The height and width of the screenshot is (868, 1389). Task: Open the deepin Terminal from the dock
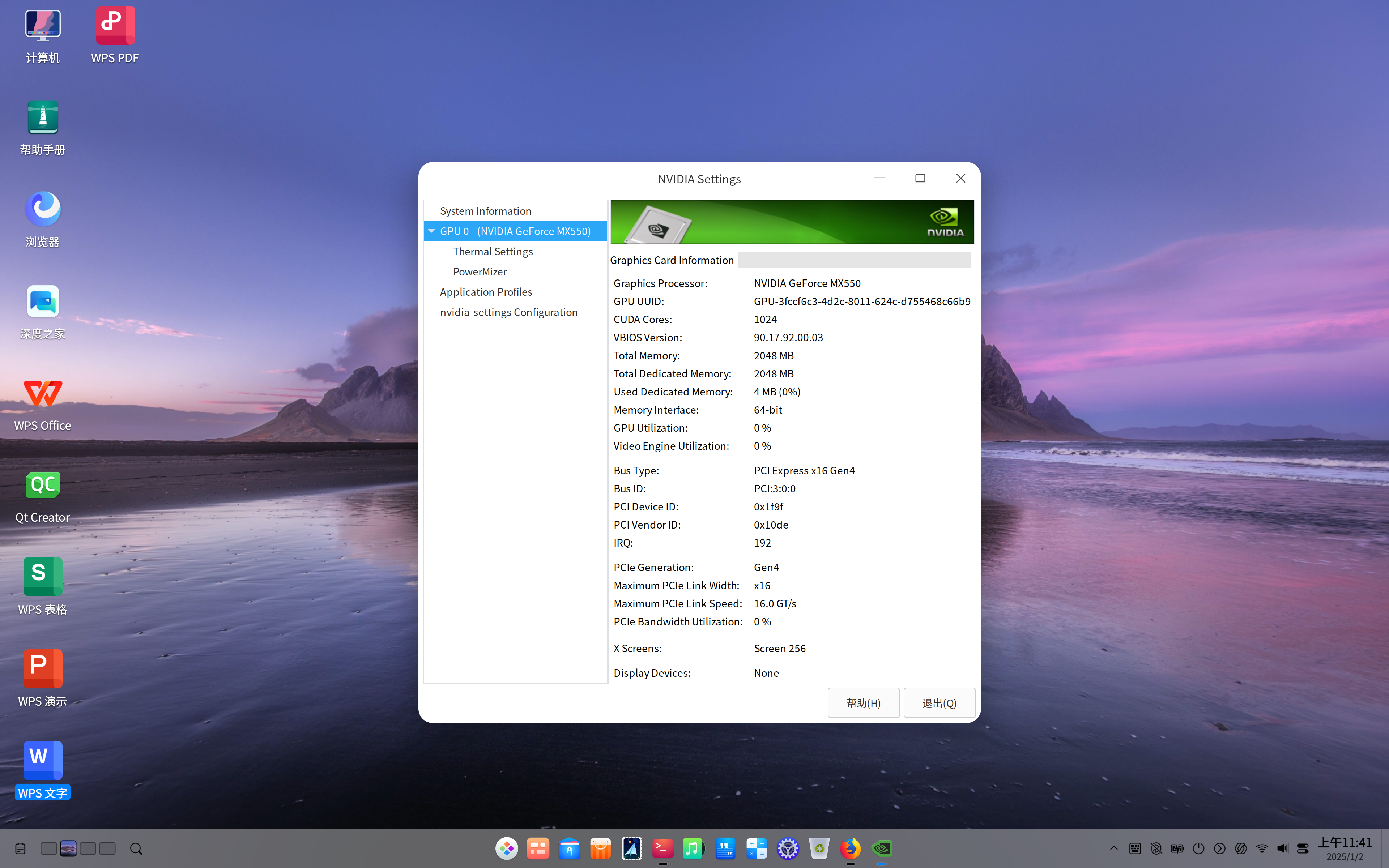[x=662, y=848]
